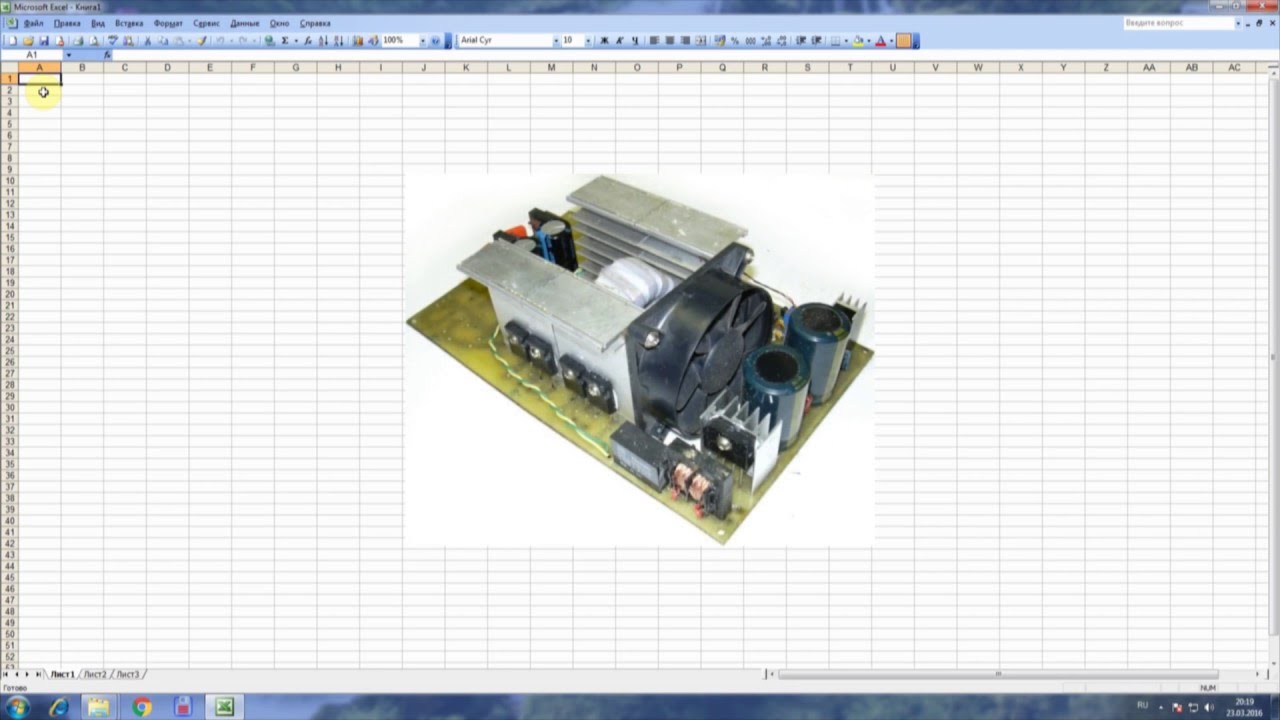Run the spelling check icon
Image resolution: width=1280 pixels, height=720 pixels.
[113, 41]
